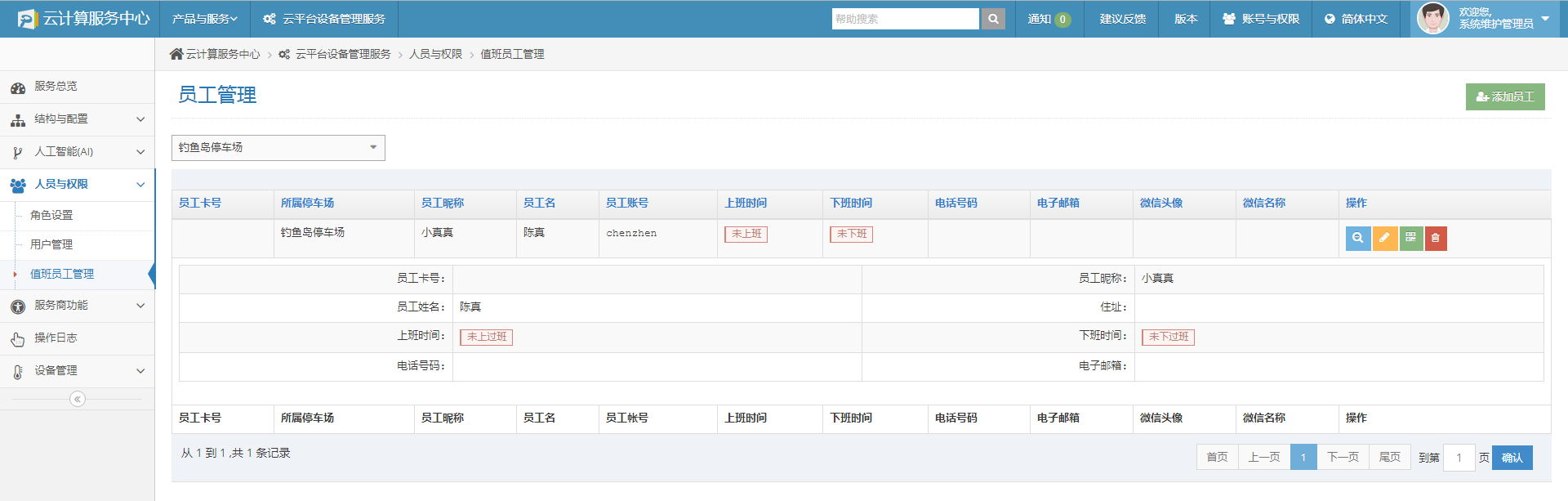Click the orange pencil edit icon
The height and width of the screenshot is (501, 1568).
[x=1384, y=238]
